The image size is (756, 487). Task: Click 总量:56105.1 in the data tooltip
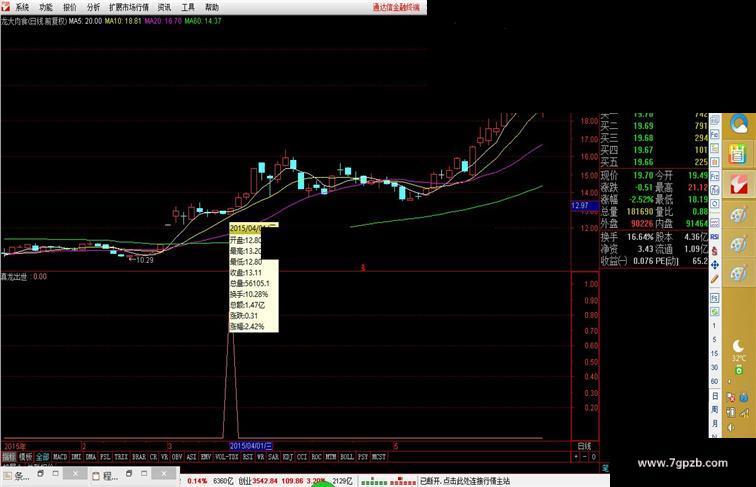click(250, 284)
